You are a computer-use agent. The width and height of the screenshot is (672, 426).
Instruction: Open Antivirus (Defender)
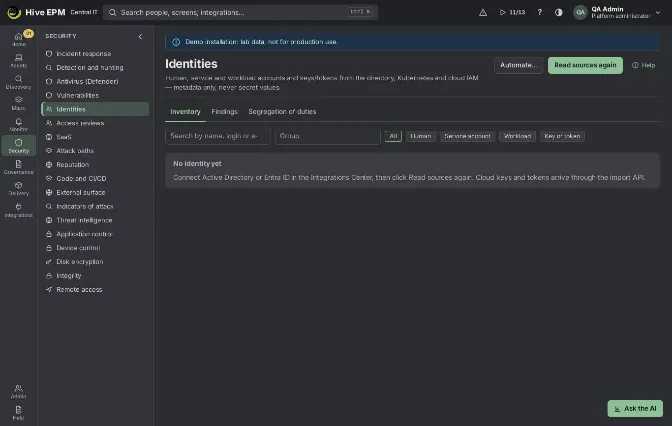coord(95,81)
